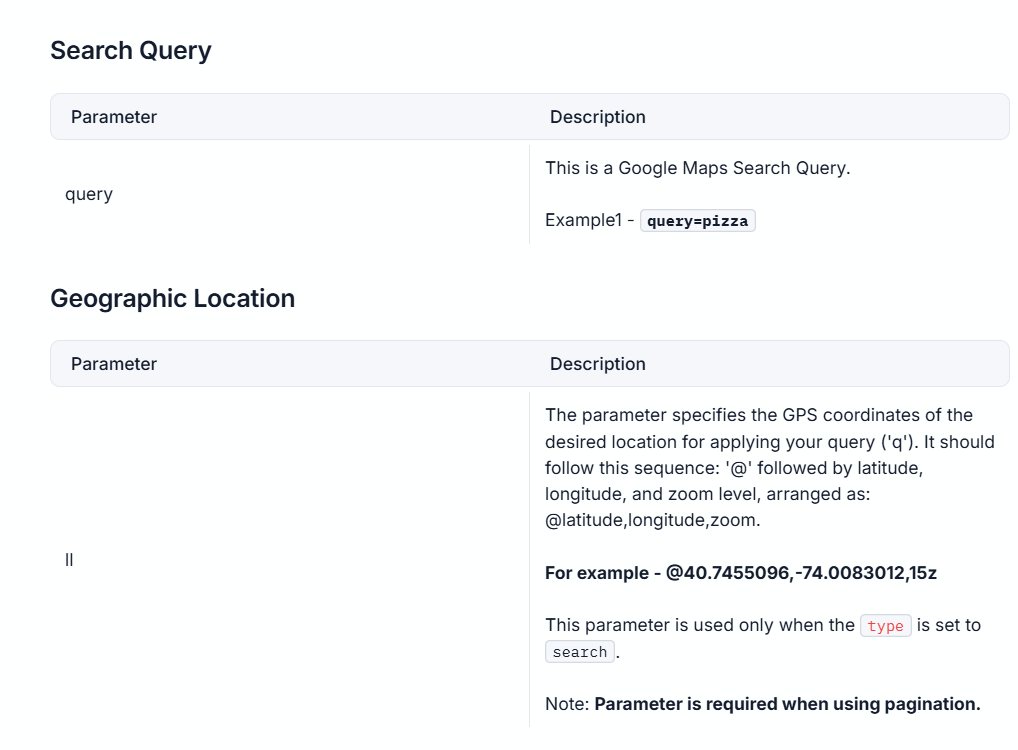Select the Geographic Location heading
The height and width of the screenshot is (750, 1018).
172,298
